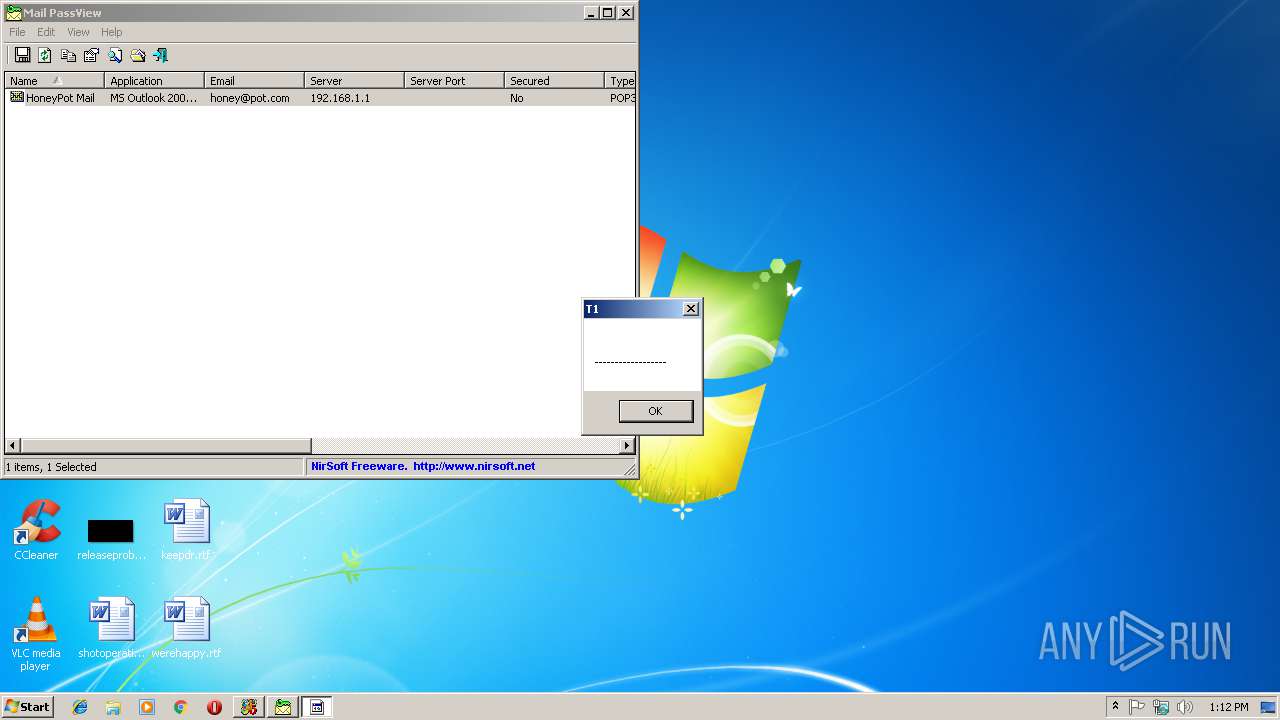The image size is (1280, 720).
Task: Click the 1:12 PM taskbar clock
Action: point(1228,707)
